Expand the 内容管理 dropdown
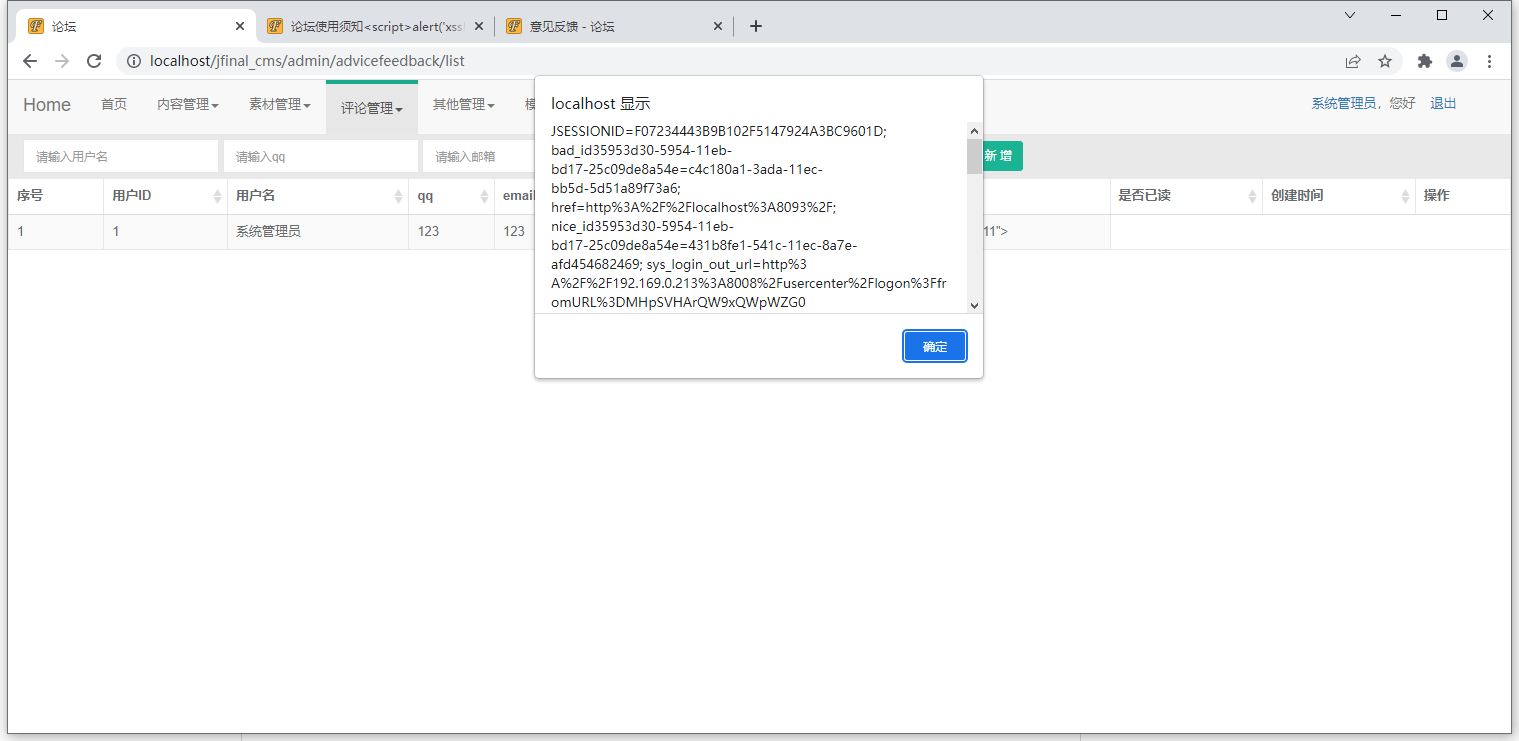This screenshot has height=741, width=1519. [x=188, y=104]
